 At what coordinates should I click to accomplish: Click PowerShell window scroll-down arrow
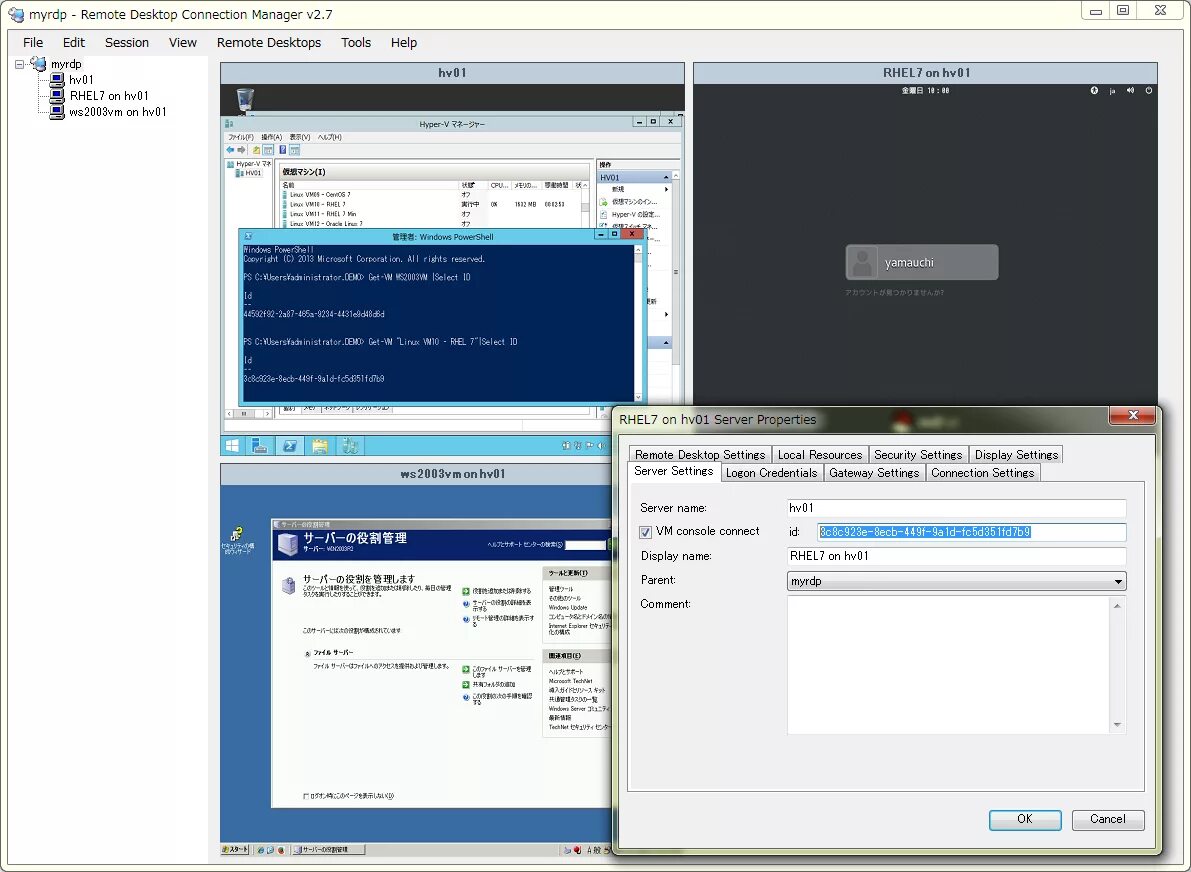click(x=638, y=397)
